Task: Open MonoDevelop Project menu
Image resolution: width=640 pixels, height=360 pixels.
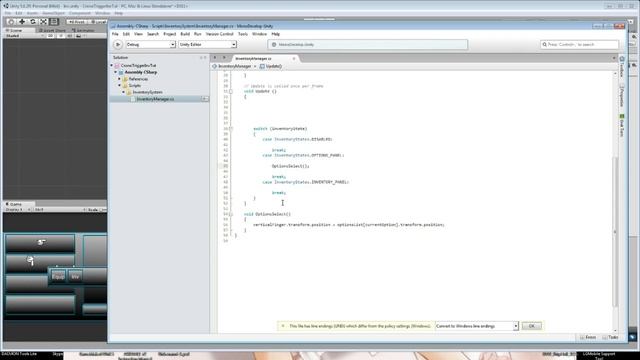Action: [x=169, y=34]
